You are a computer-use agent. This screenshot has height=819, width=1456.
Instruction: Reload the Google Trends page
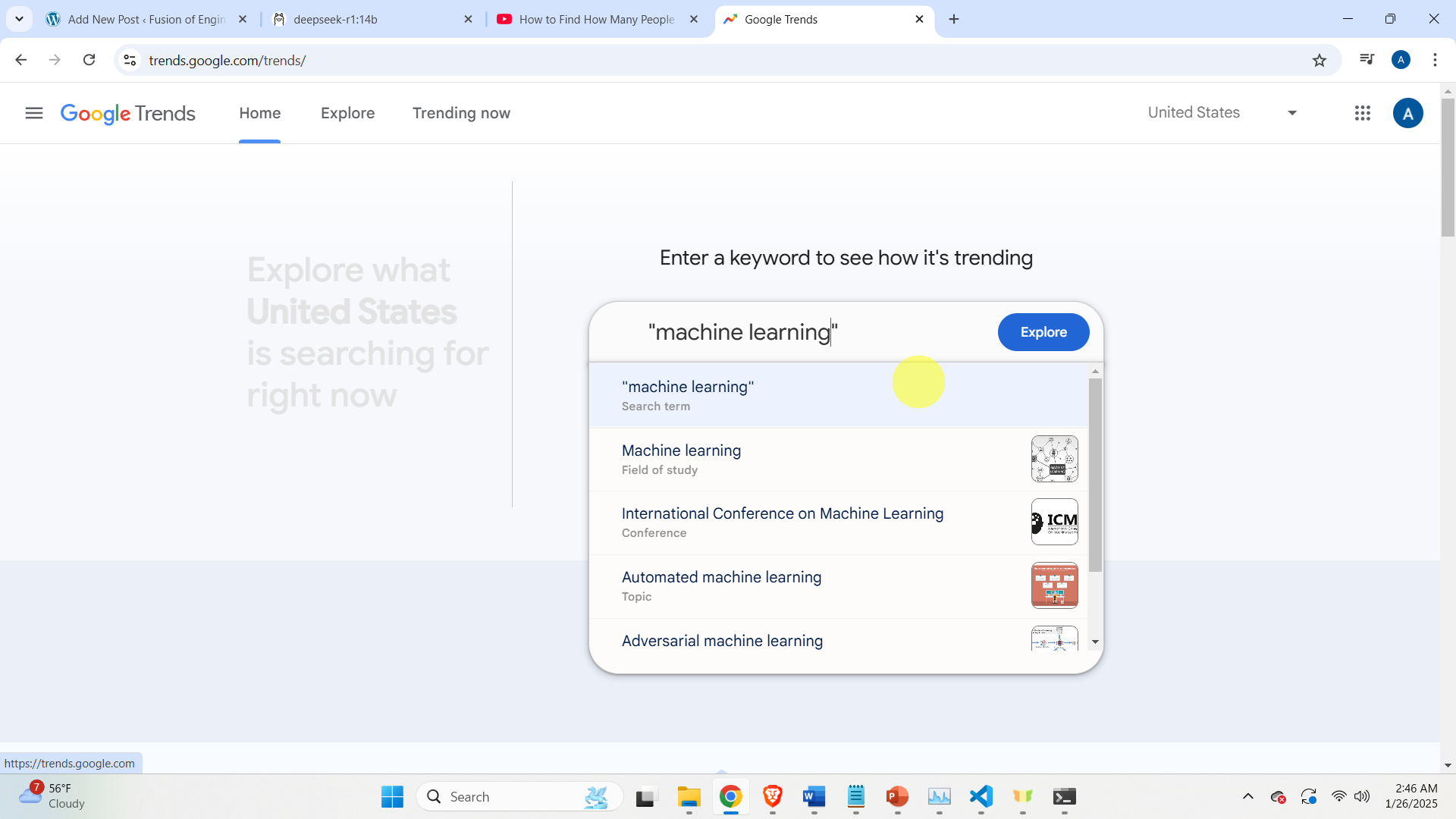(89, 60)
